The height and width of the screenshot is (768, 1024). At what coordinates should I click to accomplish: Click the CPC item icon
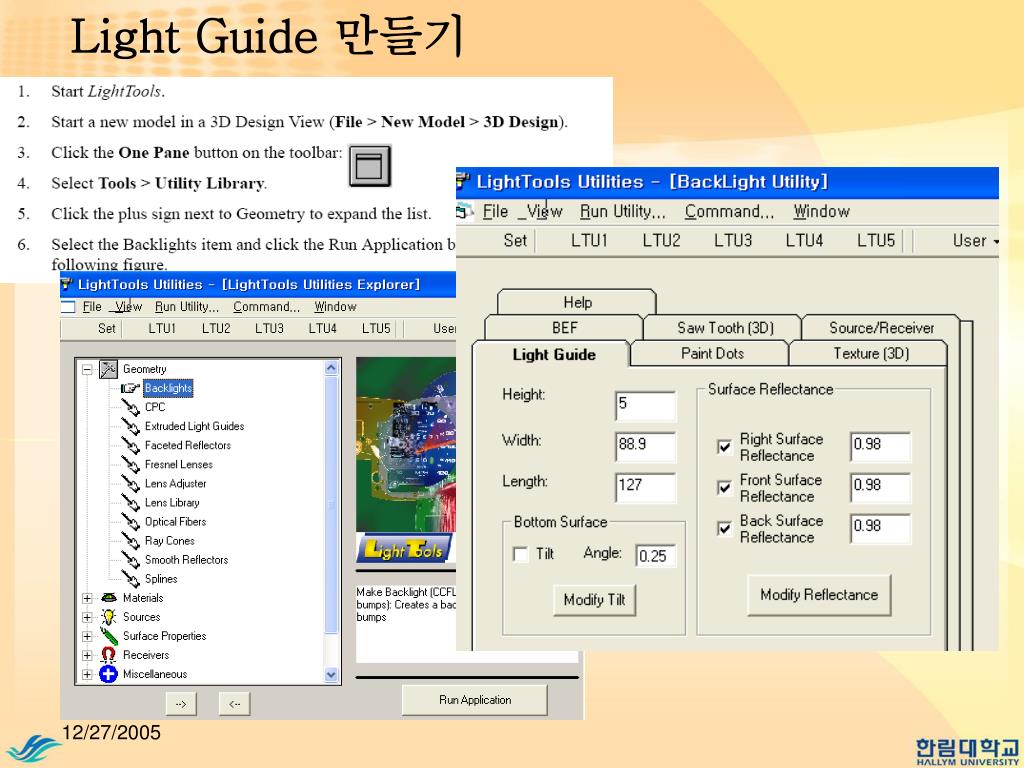[131, 408]
